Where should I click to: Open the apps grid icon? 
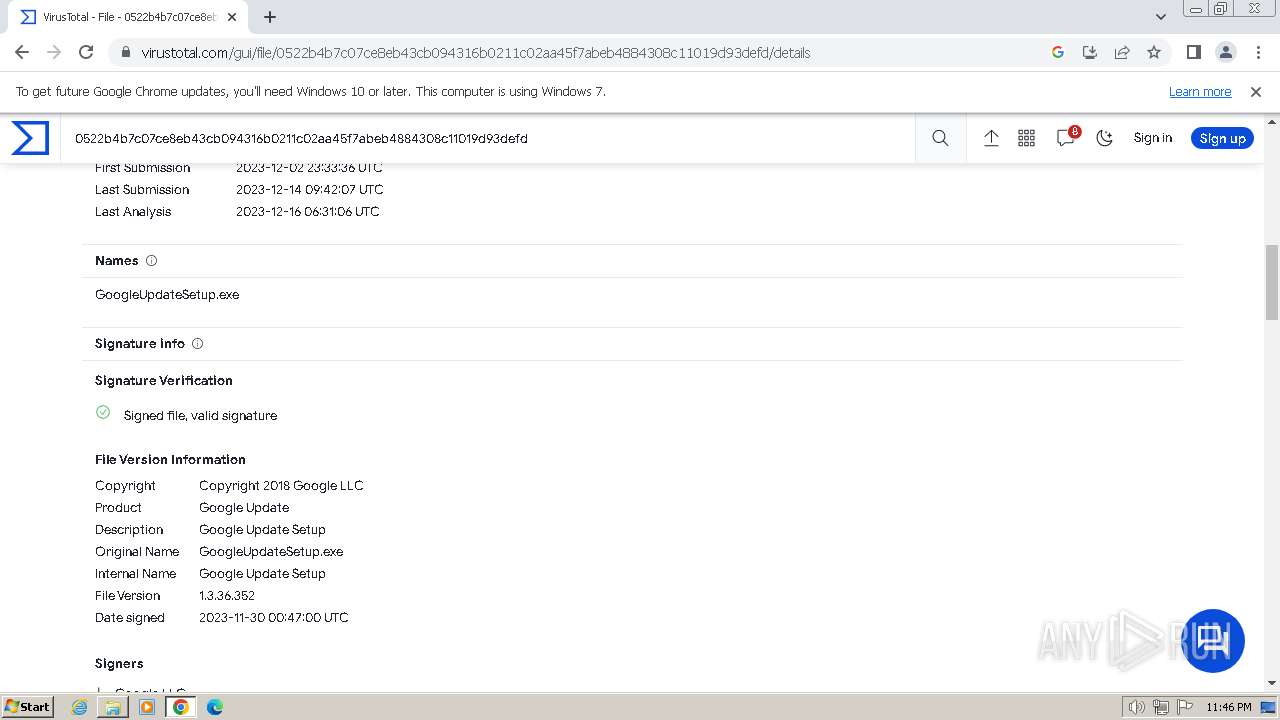pos(1026,138)
